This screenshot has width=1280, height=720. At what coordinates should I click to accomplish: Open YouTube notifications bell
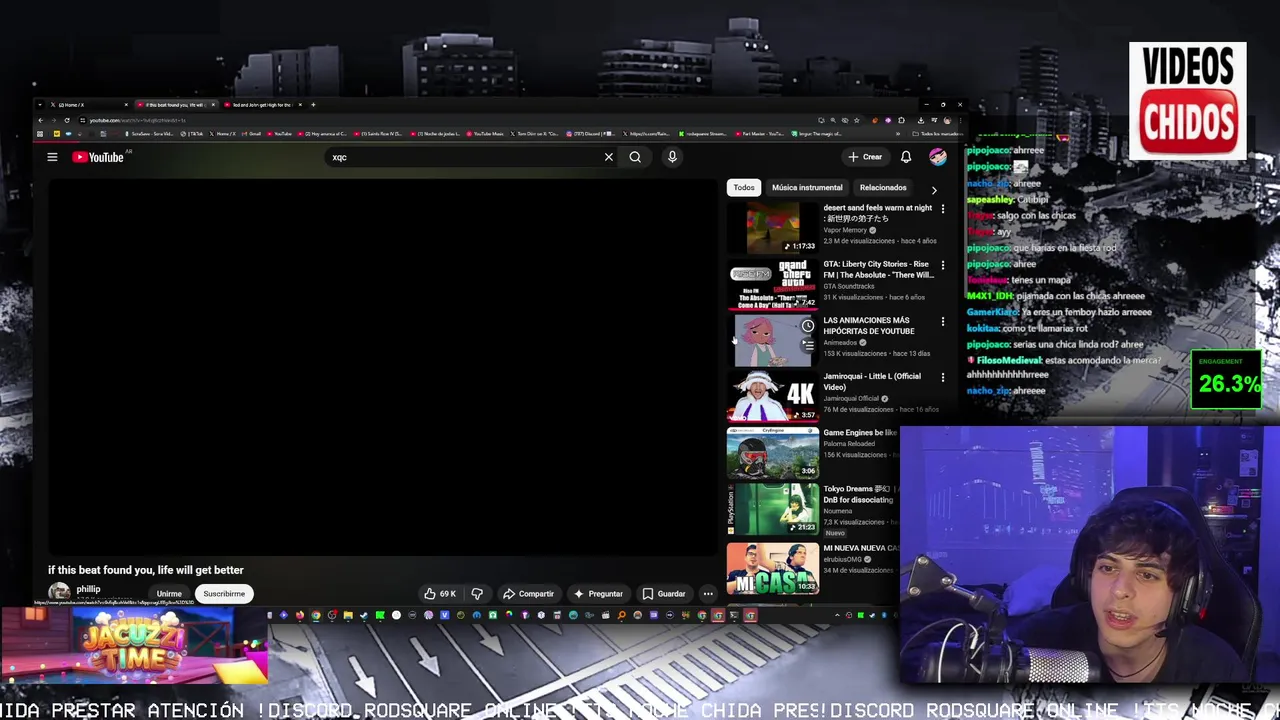click(x=906, y=157)
